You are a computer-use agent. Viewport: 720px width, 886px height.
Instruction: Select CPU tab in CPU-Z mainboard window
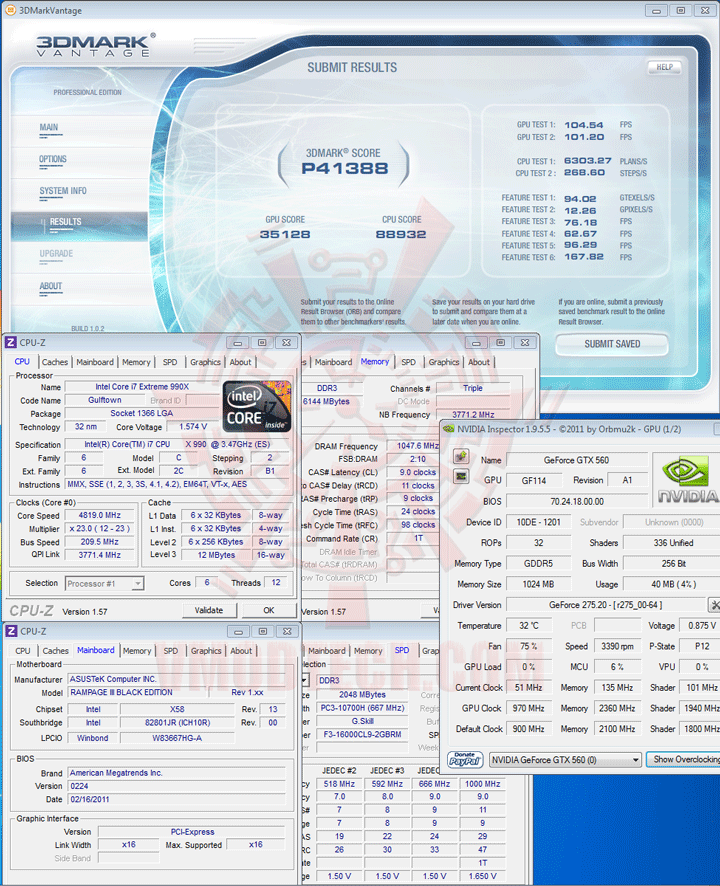coord(23,651)
